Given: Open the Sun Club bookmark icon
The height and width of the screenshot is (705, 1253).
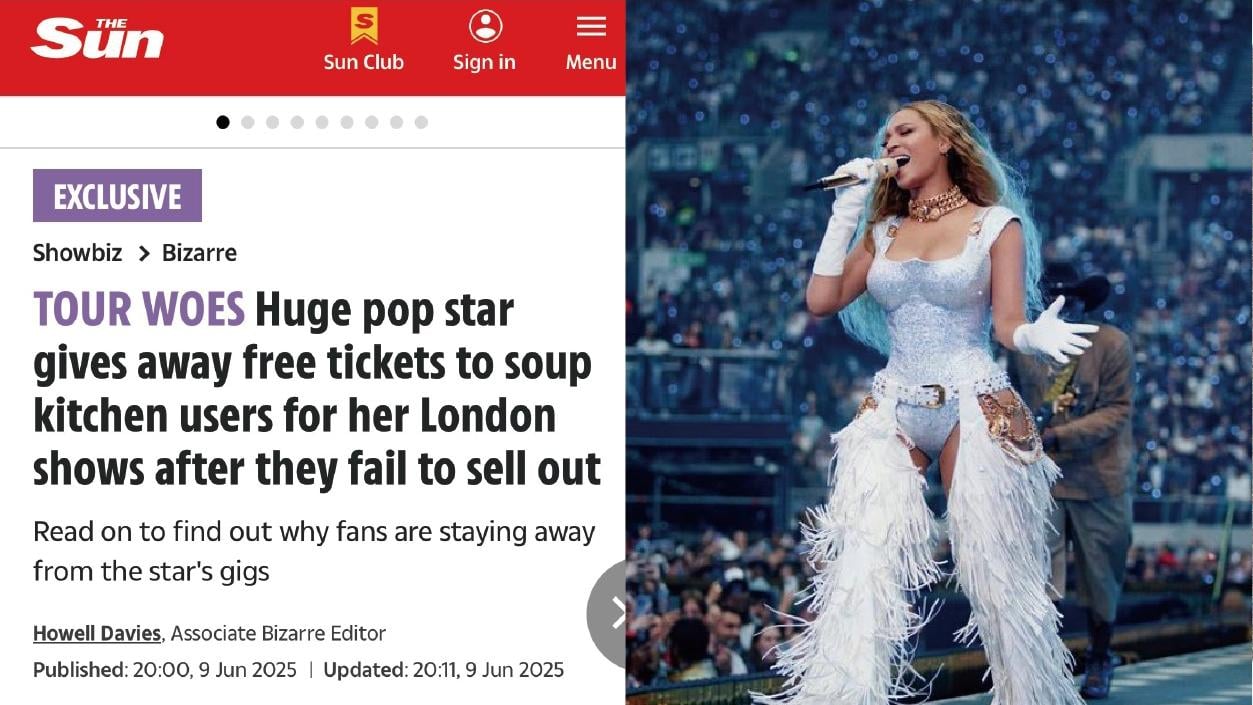Looking at the screenshot, I should pyautogui.click(x=364, y=26).
